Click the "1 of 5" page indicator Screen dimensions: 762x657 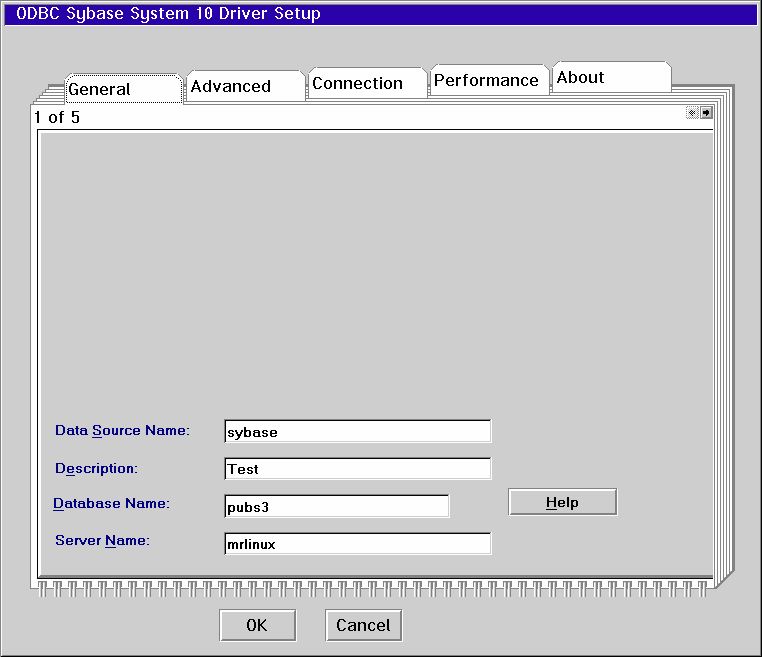pos(57,117)
